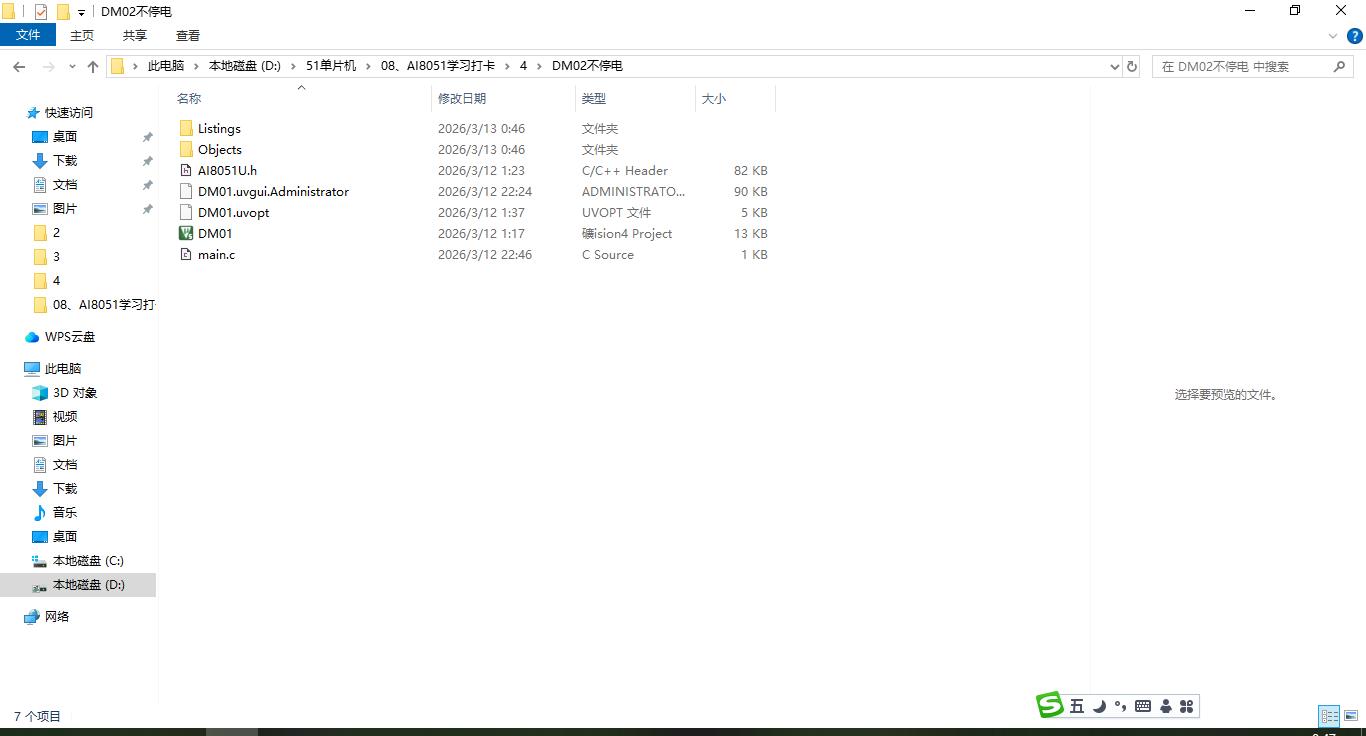Click the 3D 对象 cube icon

[x=40, y=393]
